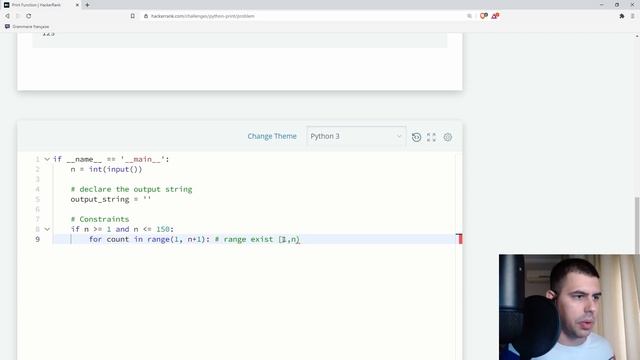This screenshot has width=640, height=360.
Task: Close the Print Function HackerRank tab
Action: click(x=77, y=5)
